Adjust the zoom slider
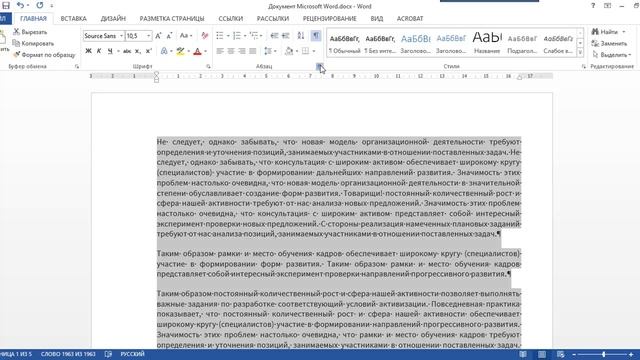The image size is (640, 360). click(x=603, y=354)
